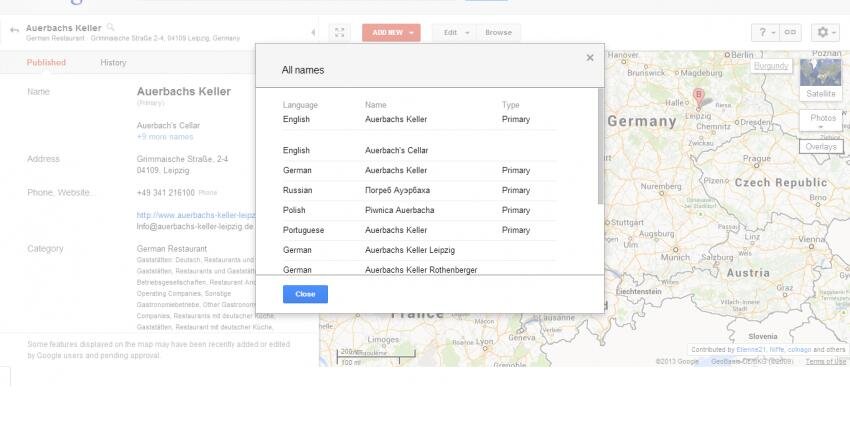Screen dimensions: 850x431
Task: Select Auerbach's Cellar name in dialog
Action: pos(396,150)
